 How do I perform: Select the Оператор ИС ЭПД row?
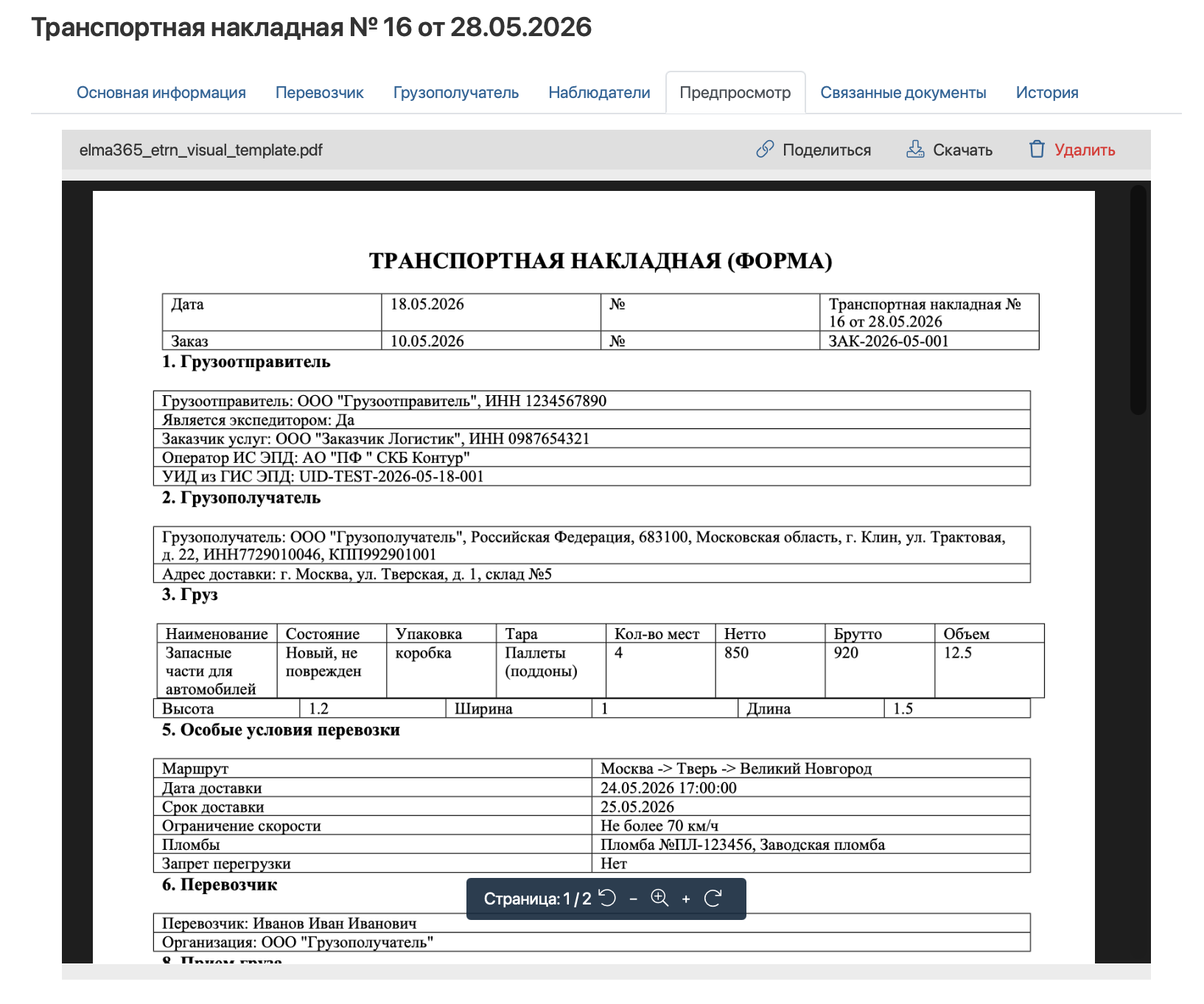click(592, 457)
